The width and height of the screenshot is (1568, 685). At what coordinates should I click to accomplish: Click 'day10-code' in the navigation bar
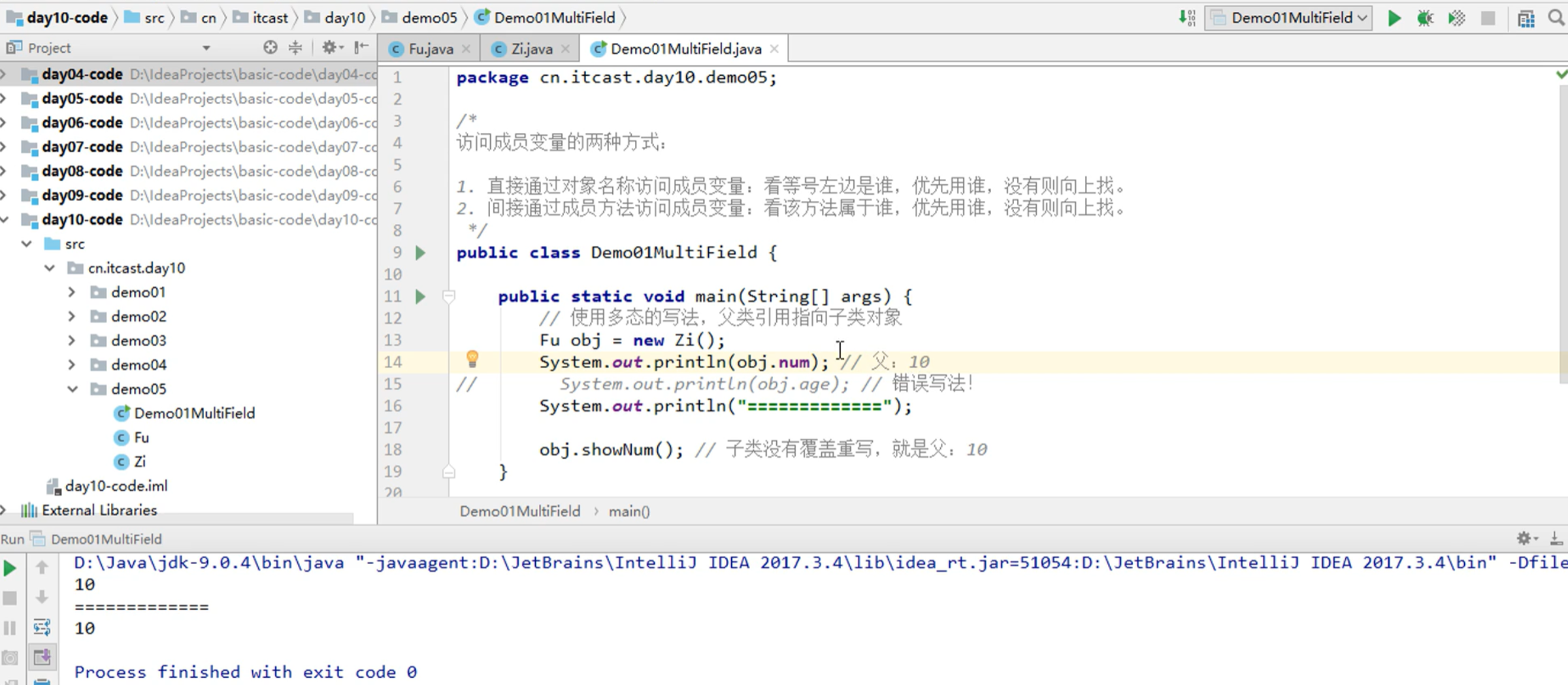point(57,18)
